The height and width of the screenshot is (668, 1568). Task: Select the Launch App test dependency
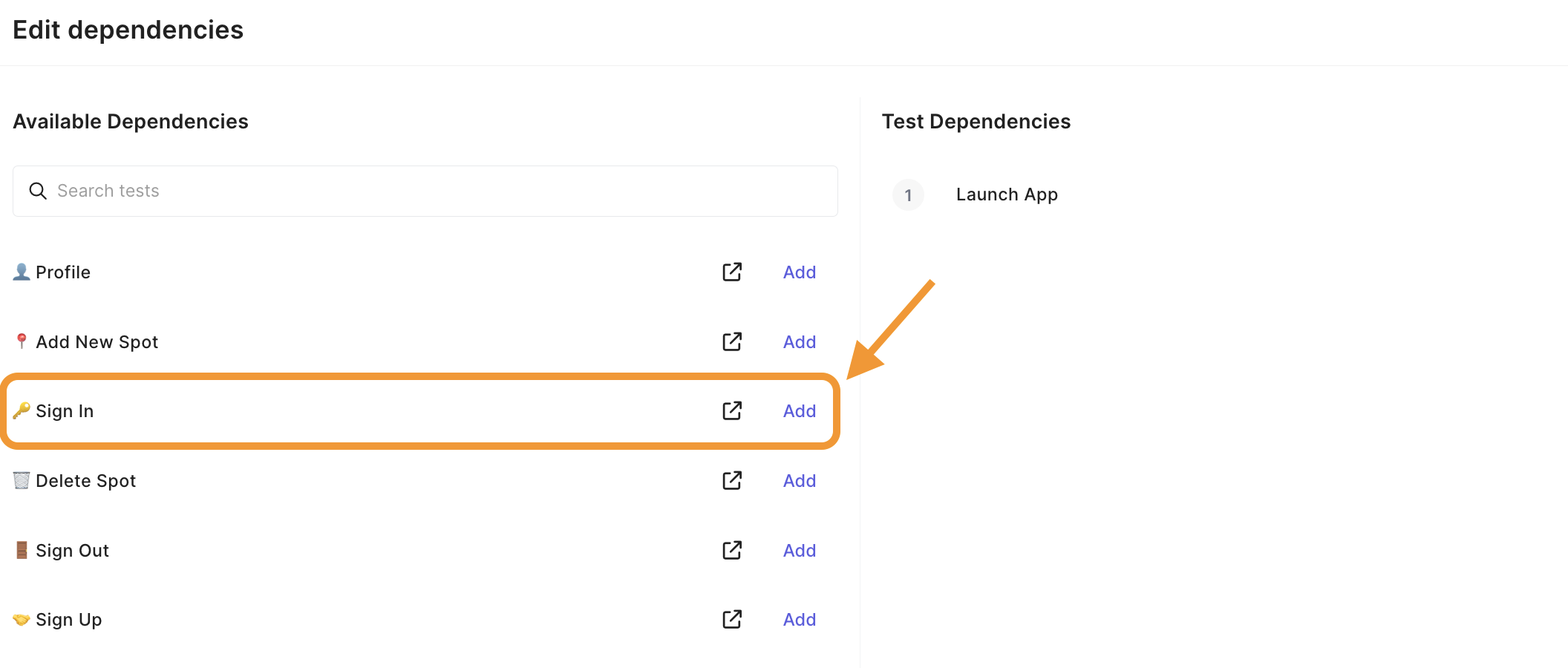pos(1007,194)
